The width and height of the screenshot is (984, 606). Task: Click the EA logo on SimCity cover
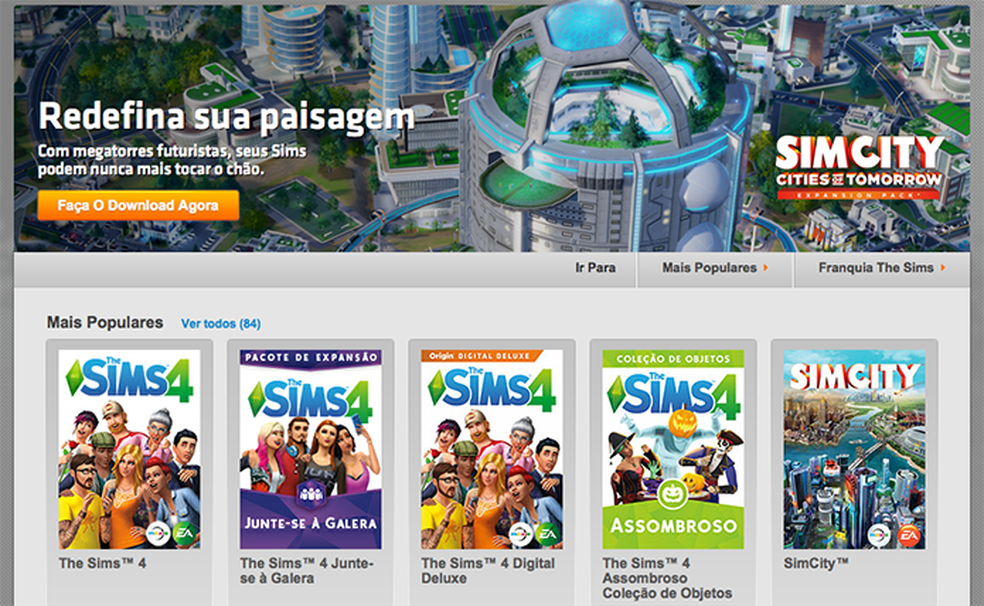[x=908, y=534]
